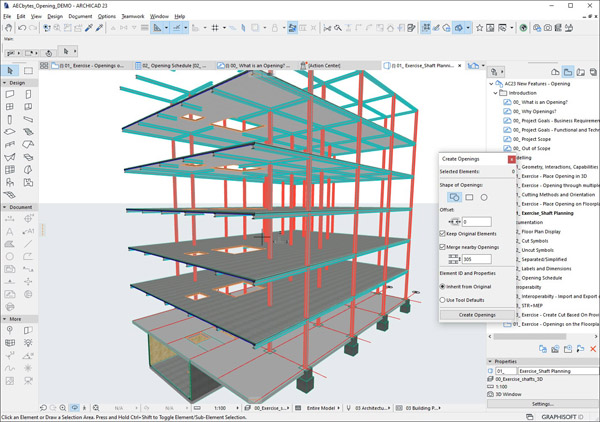Open the Options menu
The height and width of the screenshot is (422, 600).
[106, 16]
